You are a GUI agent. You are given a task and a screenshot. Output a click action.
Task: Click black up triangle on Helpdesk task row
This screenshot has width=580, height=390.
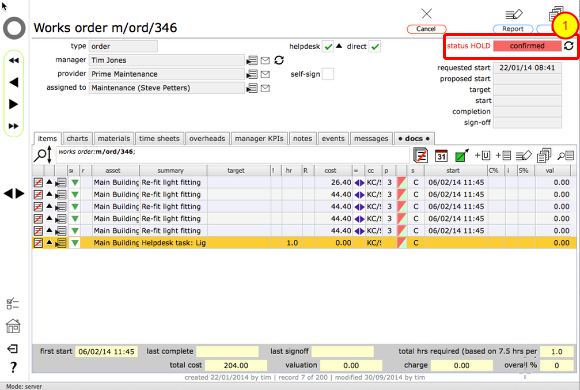click(x=49, y=242)
